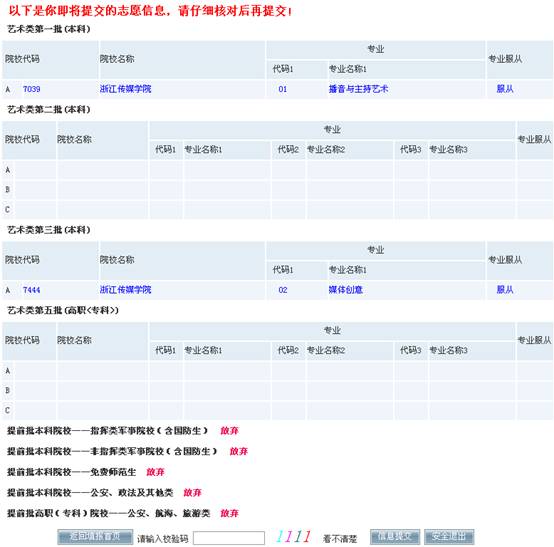The height and width of the screenshot is (547, 554).
Task: Click the 返回填报首页 button
Action: coord(95,537)
